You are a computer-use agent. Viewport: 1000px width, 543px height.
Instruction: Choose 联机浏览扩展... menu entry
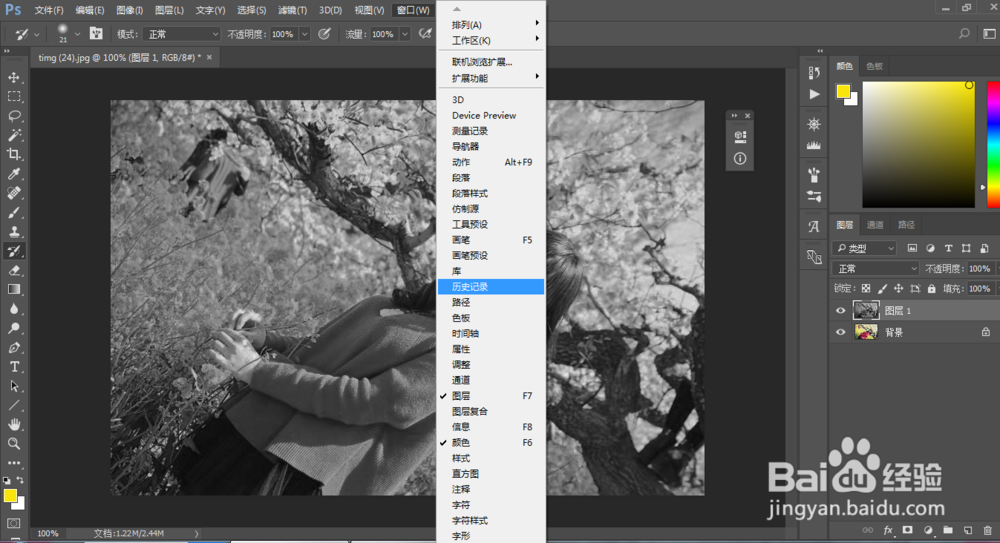click(x=491, y=62)
